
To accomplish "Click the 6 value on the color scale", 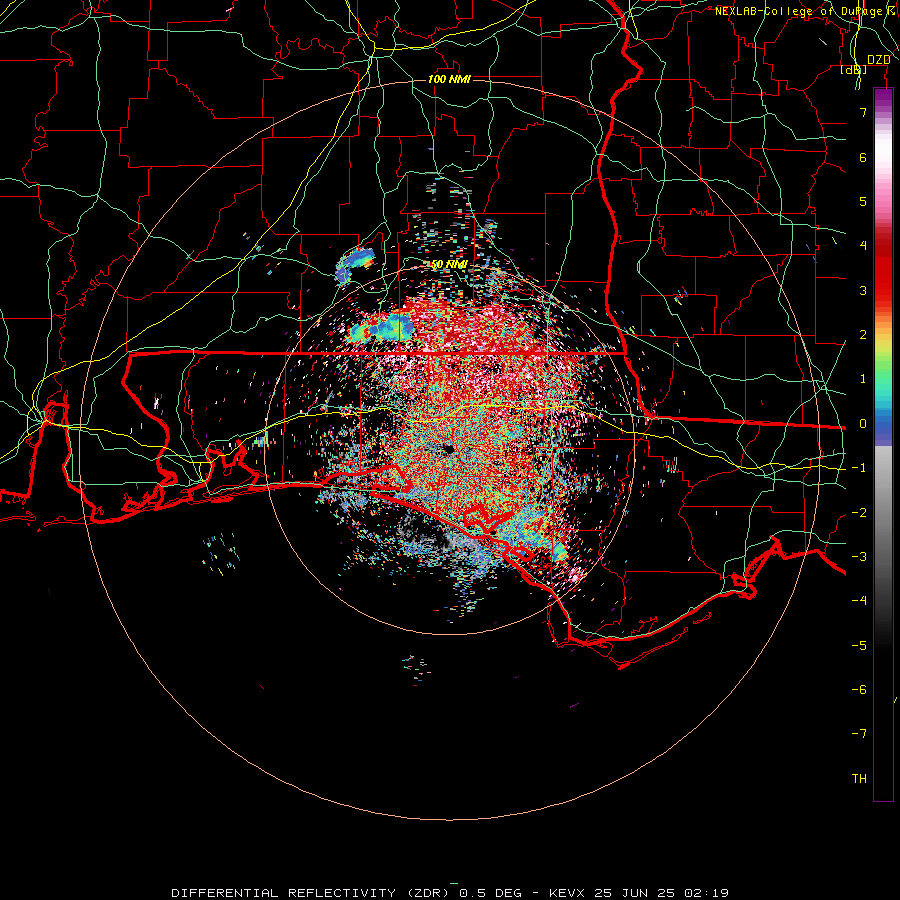I will point(863,157).
